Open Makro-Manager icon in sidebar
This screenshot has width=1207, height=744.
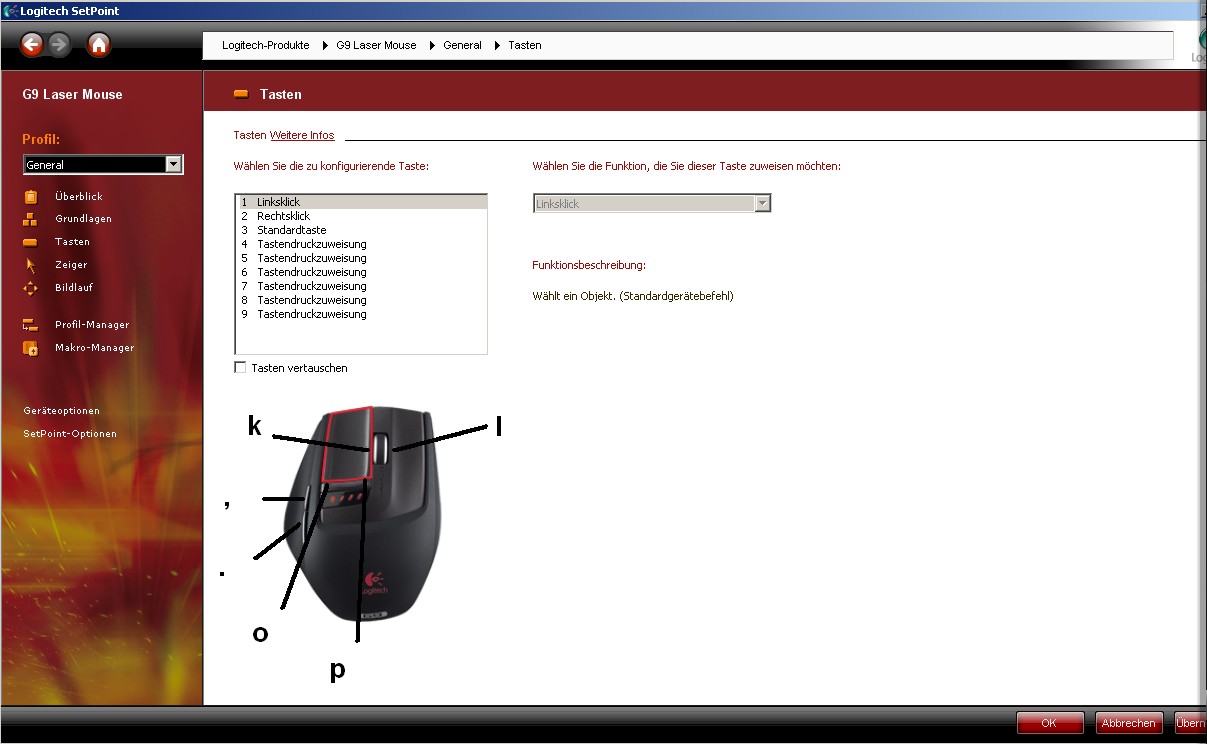(x=30, y=348)
